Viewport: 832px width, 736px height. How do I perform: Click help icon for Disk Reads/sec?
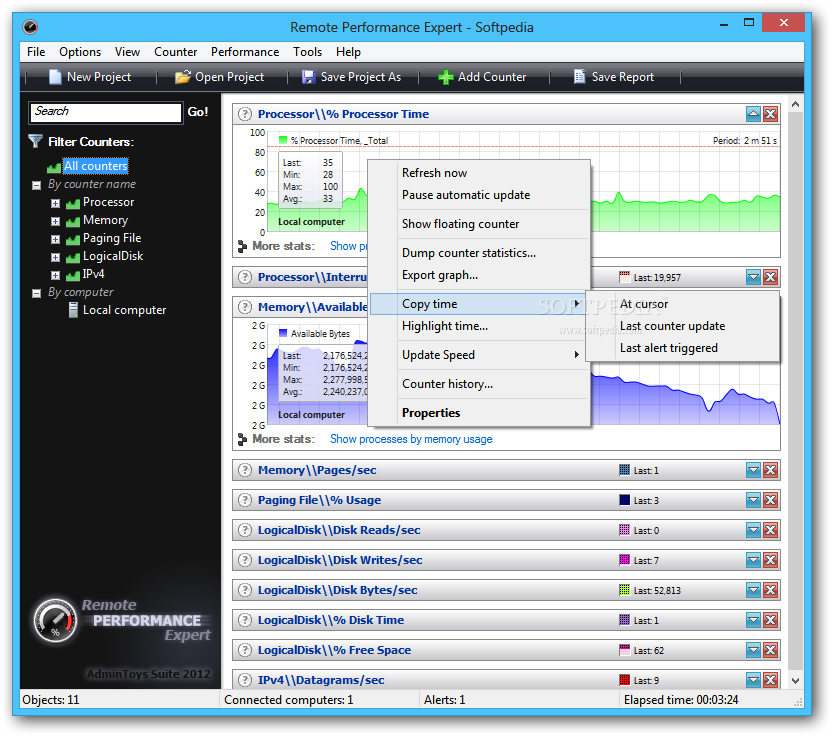pos(245,530)
